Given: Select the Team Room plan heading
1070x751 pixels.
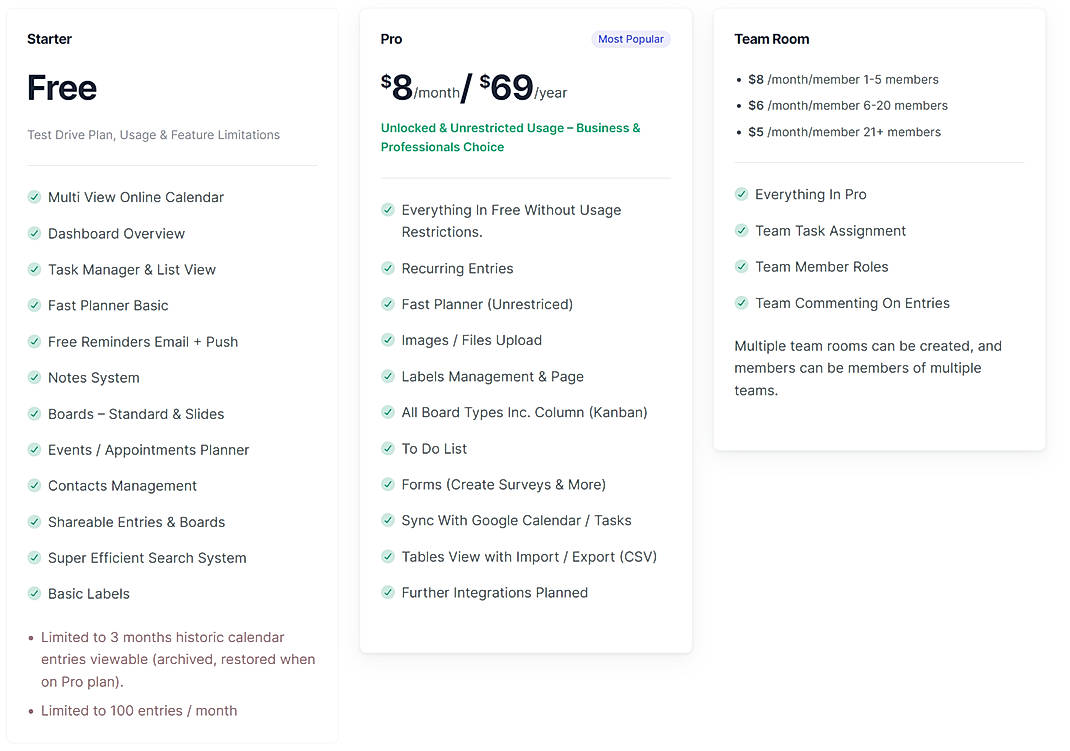Looking at the screenshot, I should click(772, 39).
